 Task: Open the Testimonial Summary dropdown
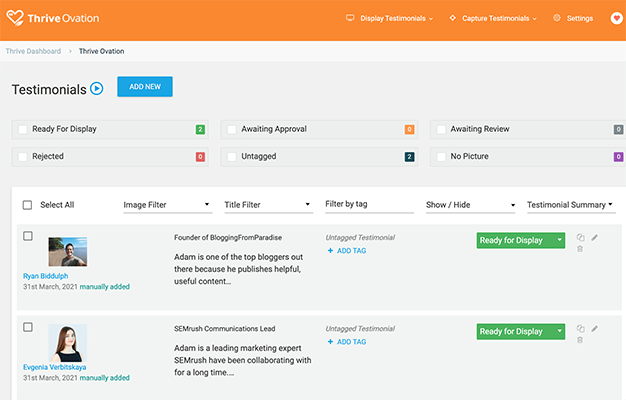(570, 204)
